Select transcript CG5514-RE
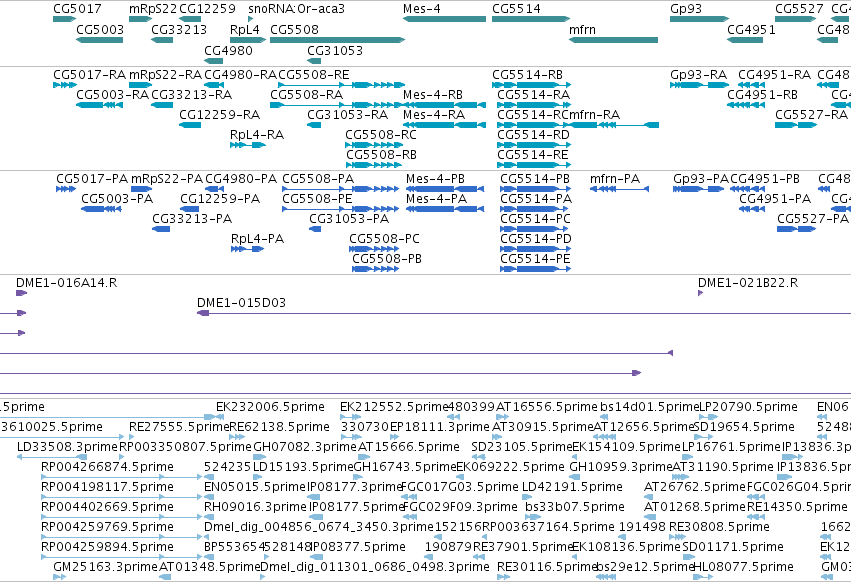The height and width of the screenshot is (582, 851). [534, 165]
